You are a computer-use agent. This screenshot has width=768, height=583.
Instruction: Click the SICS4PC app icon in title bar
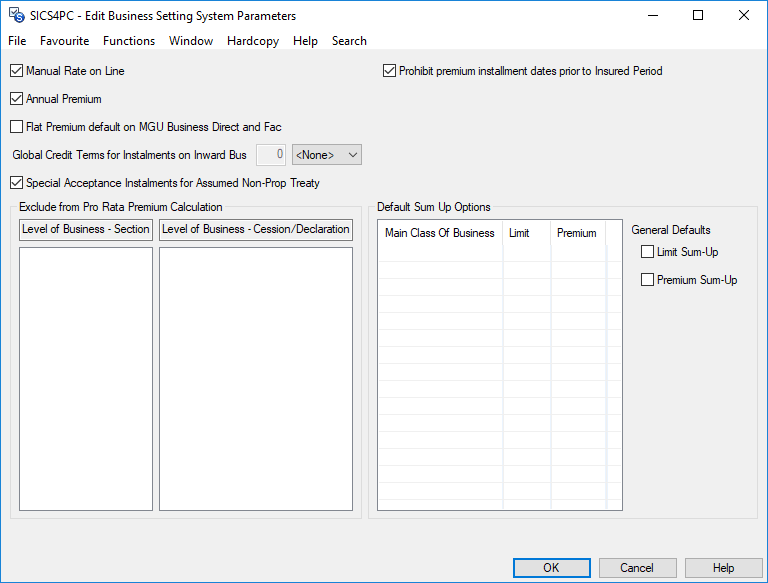point(16,16)
